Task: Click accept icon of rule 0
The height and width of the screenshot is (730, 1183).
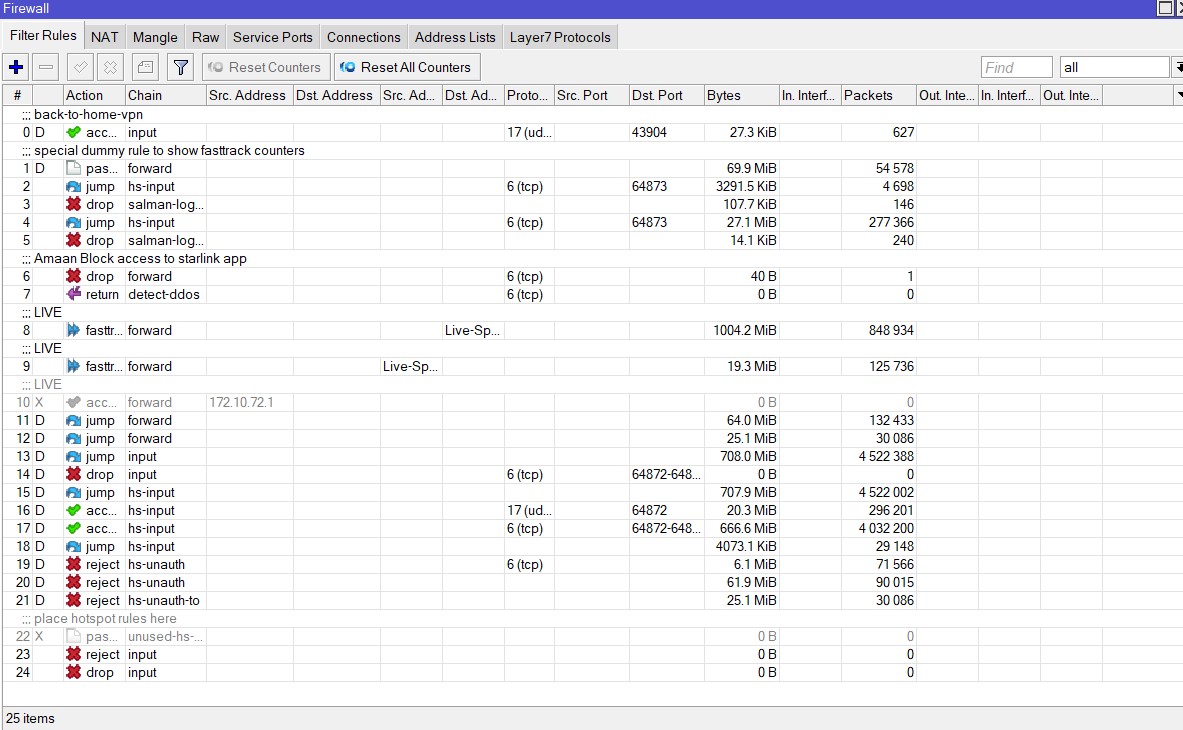Action: [x=73, y=132]
